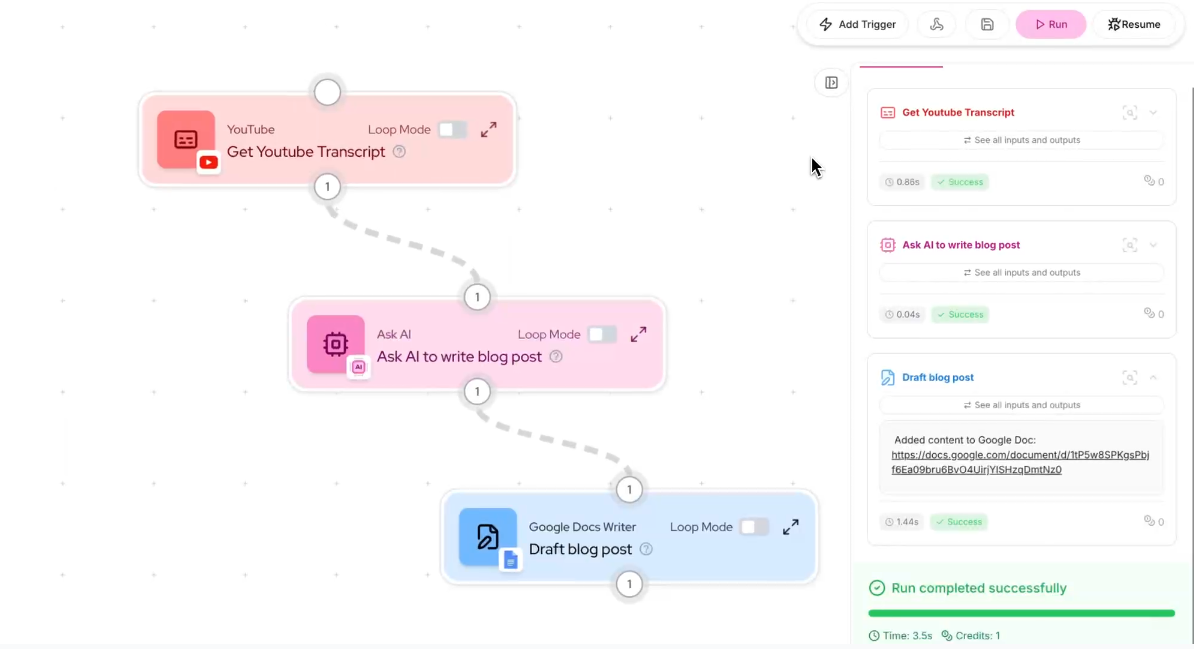Expand the Draft blog post node

(x=790, y=527)
